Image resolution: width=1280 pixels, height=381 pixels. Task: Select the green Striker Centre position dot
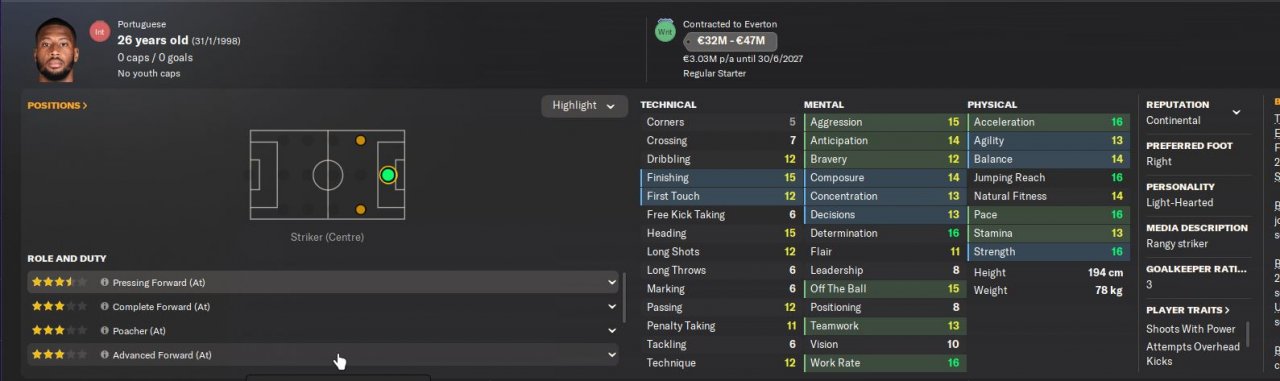[x=388, y=175]
